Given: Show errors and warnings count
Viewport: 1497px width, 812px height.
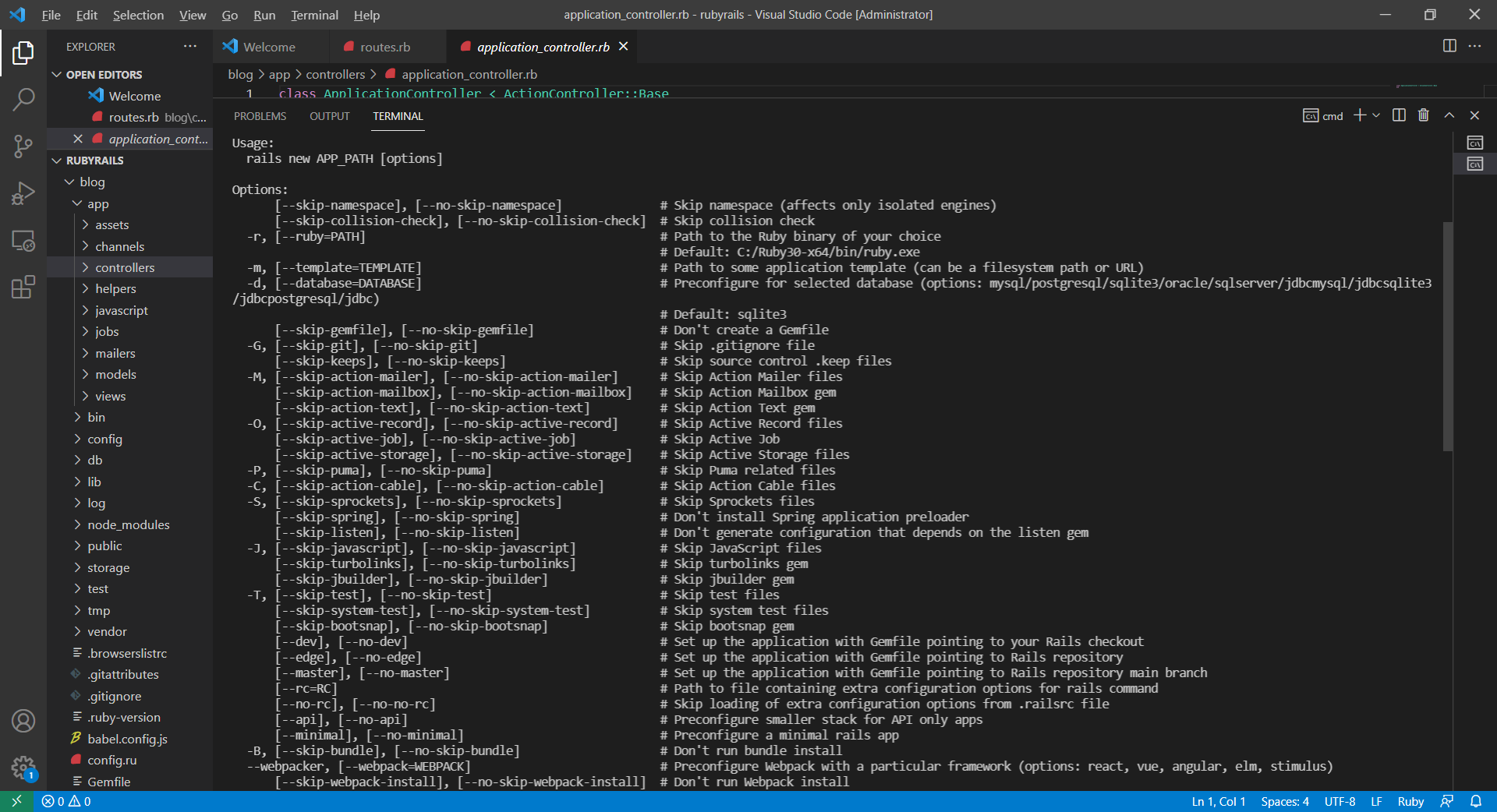Looking at the screenshot, I should [x=66, y=801].
